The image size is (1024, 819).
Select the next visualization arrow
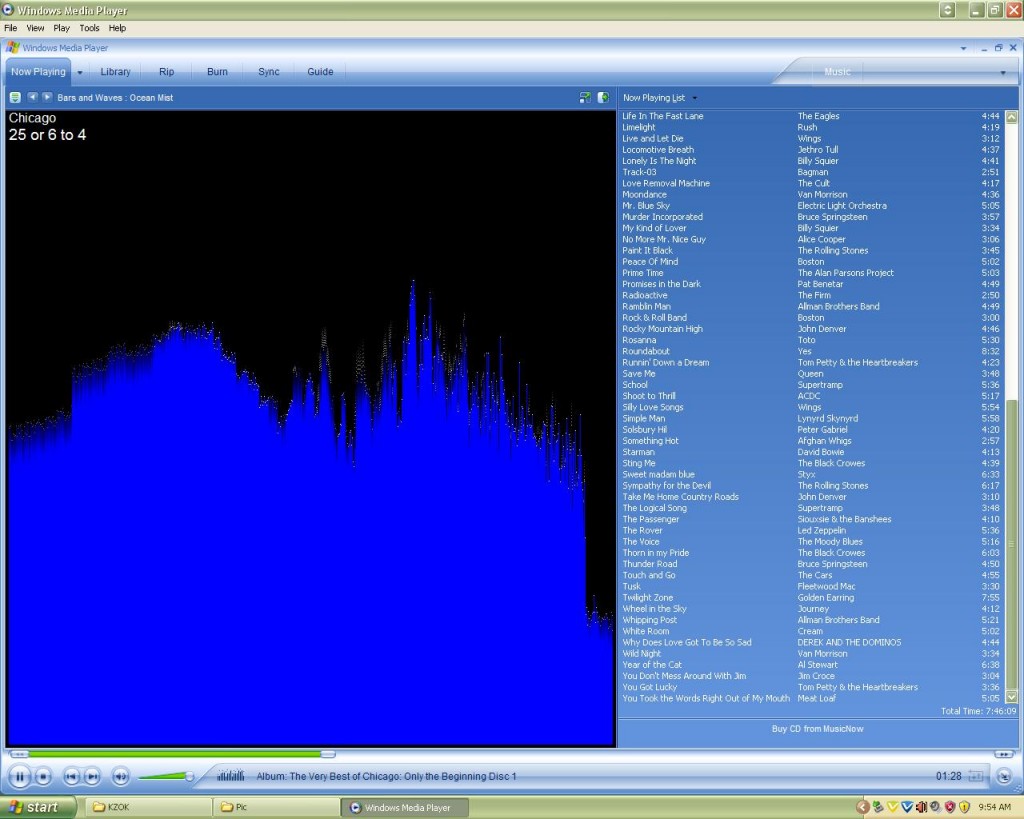coord(47,97)
